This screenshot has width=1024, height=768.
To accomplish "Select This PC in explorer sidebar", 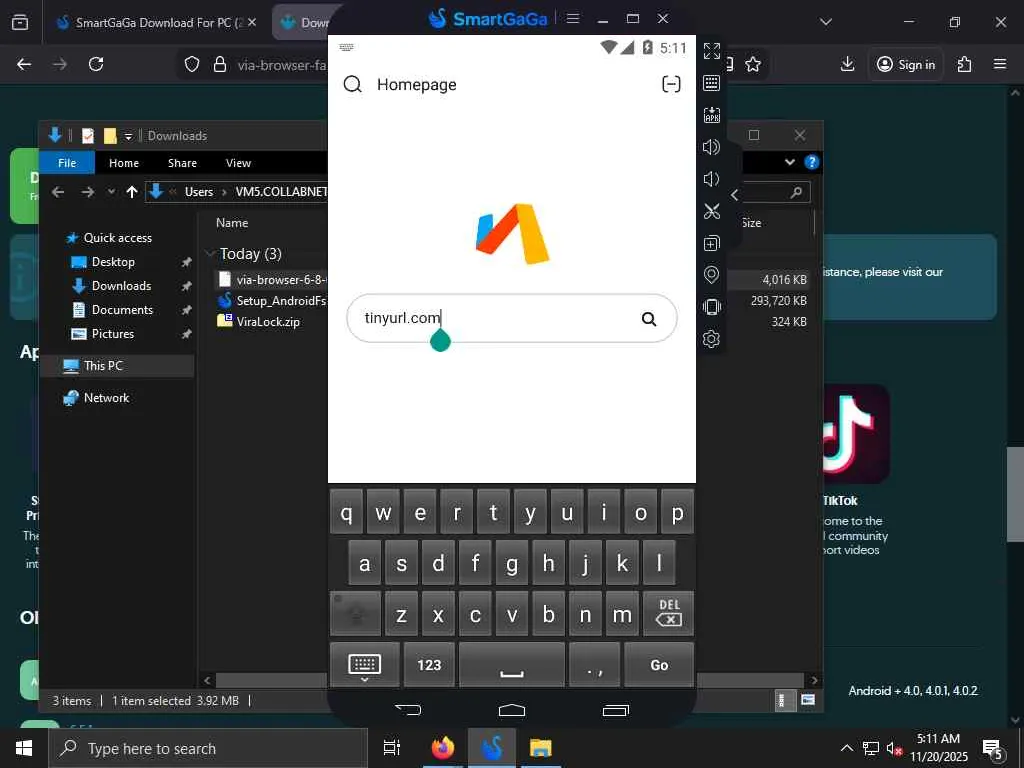I will (103, 366).
